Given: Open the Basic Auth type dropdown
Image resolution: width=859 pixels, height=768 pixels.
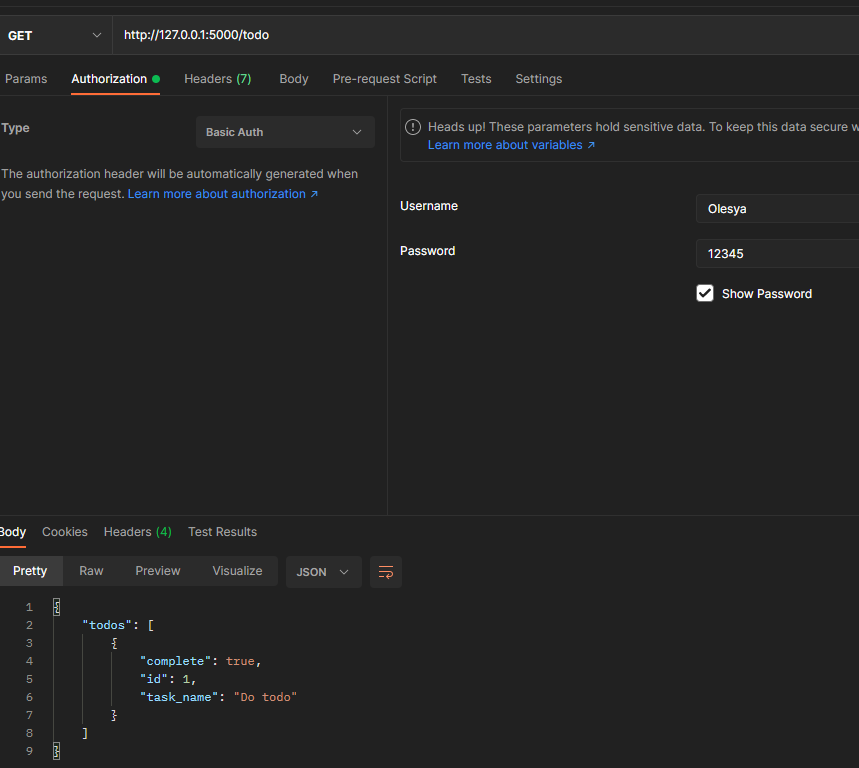Looking at the screenshot, I should 285,131.
